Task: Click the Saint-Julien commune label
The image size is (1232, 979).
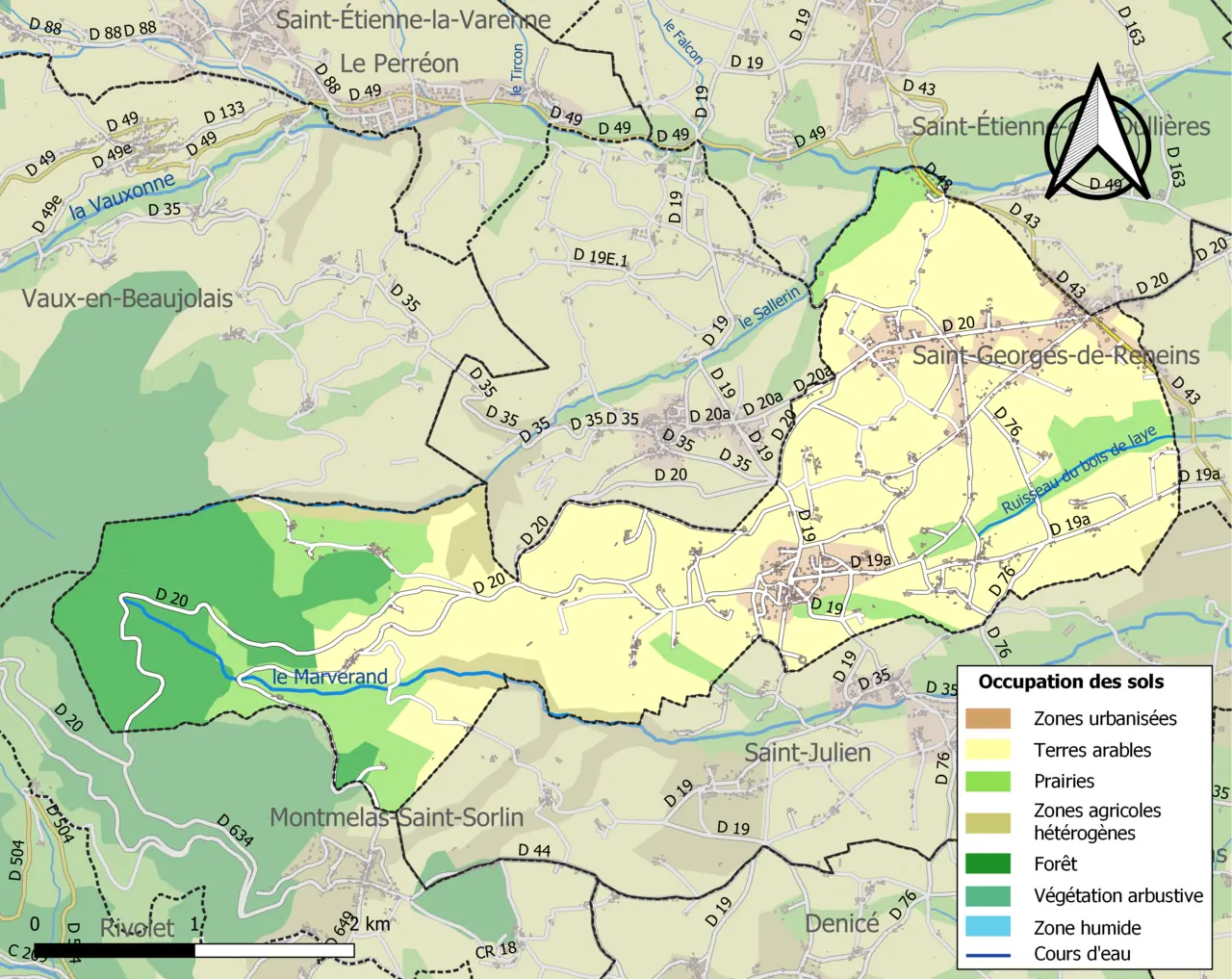Action: coord(808,753)
